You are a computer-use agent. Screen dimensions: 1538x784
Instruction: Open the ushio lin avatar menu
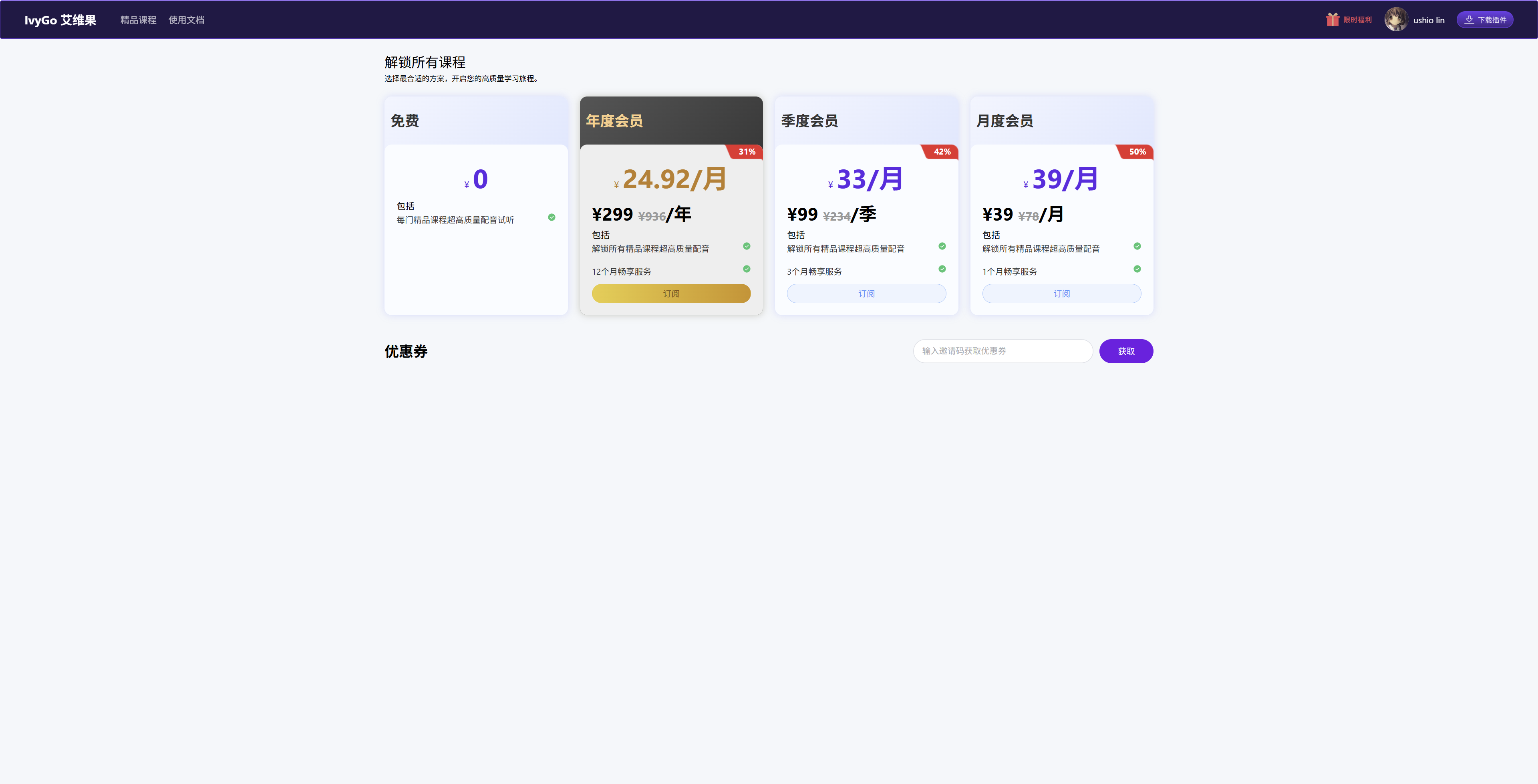(1396, 19)
